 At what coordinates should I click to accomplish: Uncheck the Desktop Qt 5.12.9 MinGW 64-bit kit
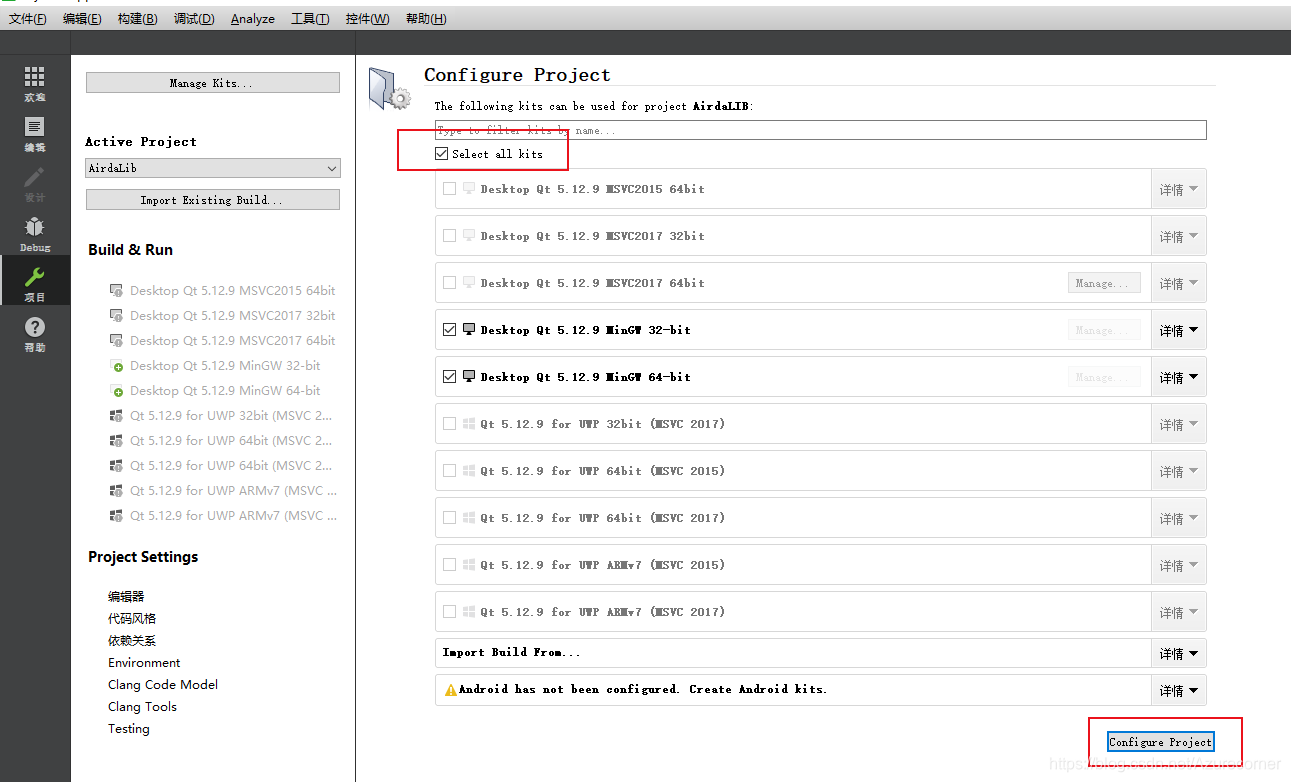[x=449, y=376]
